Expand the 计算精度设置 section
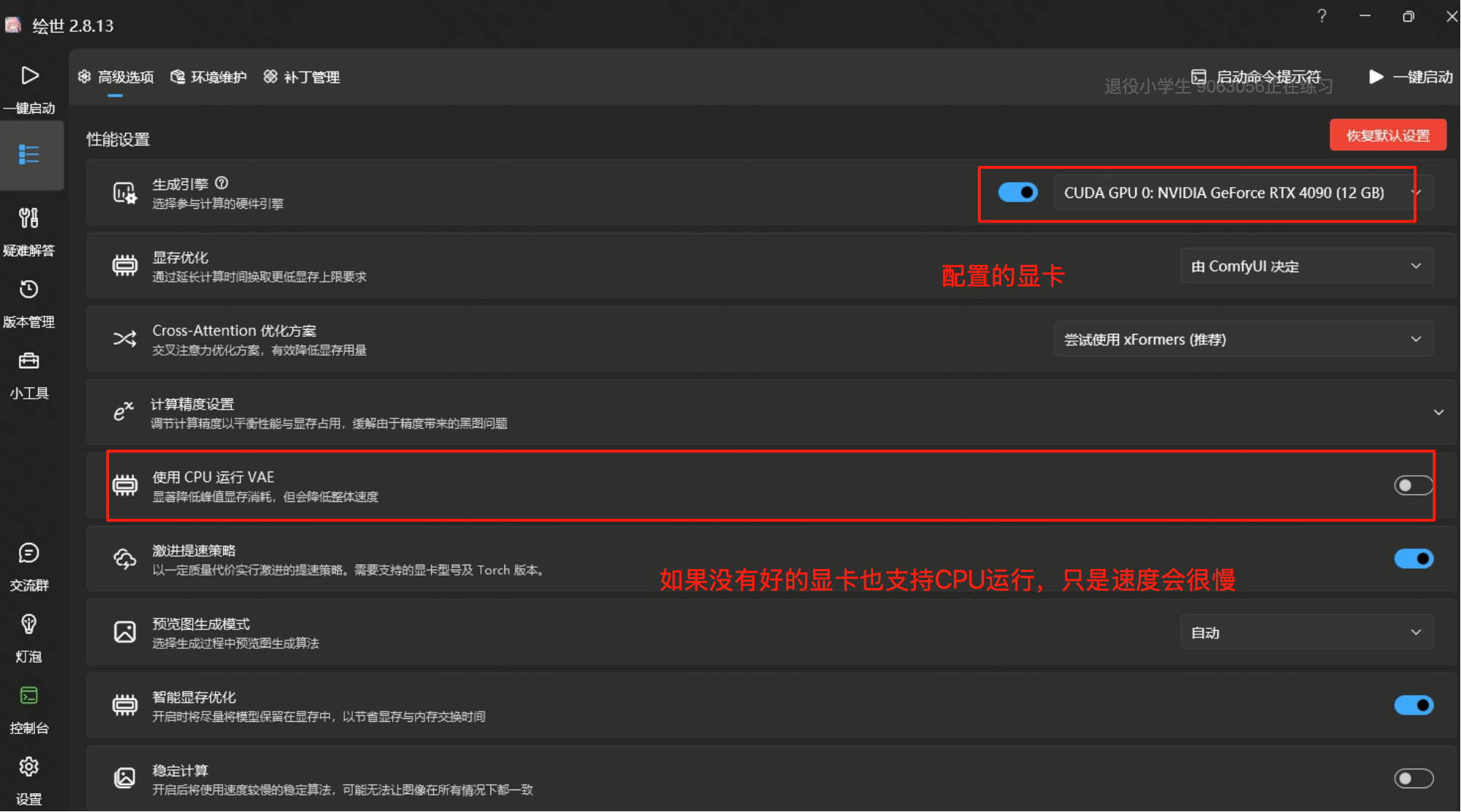Screen dimensions: 1461x812 (1438, 413)
